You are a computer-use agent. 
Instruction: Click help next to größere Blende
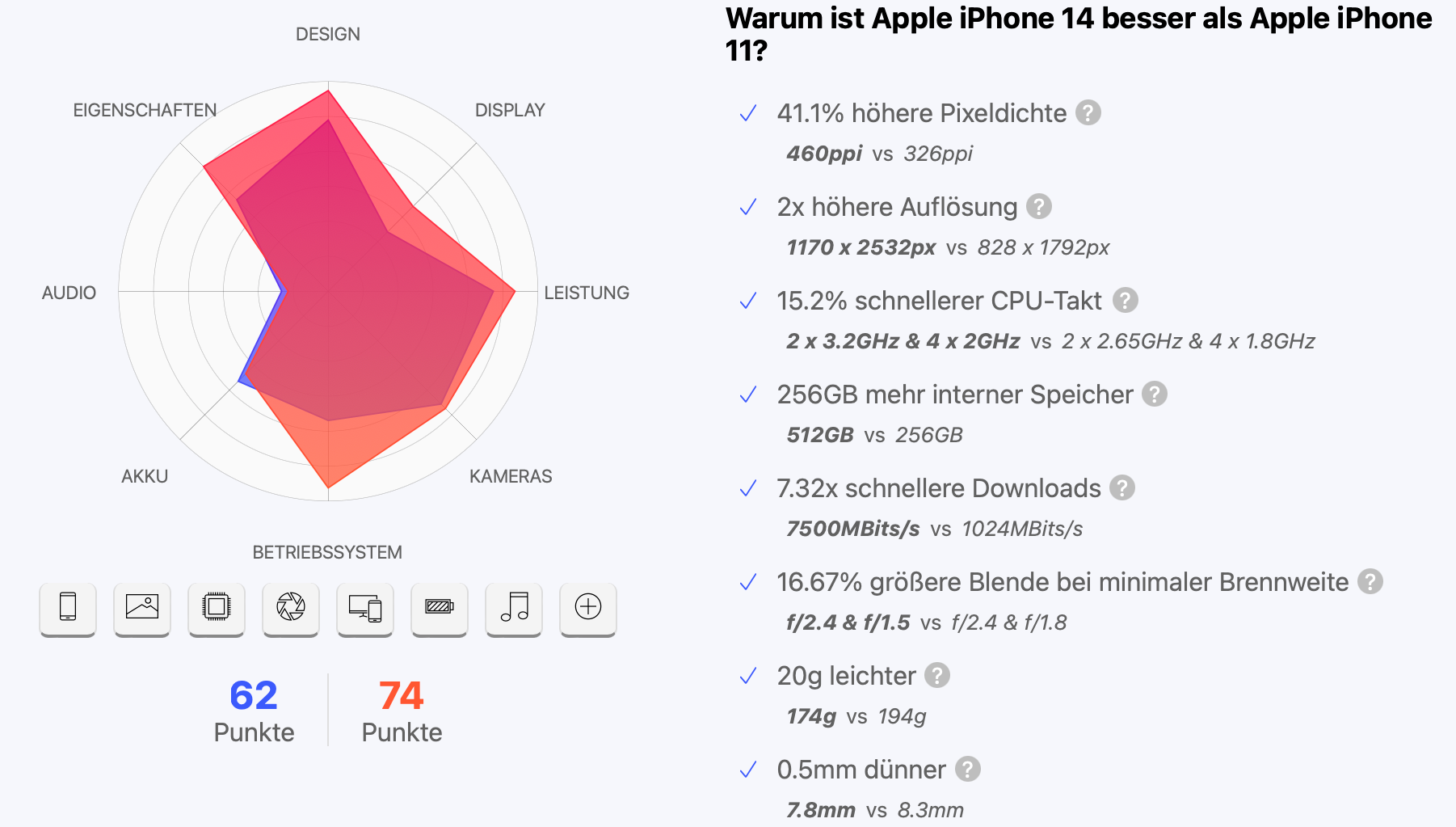tap(1370, 582)
